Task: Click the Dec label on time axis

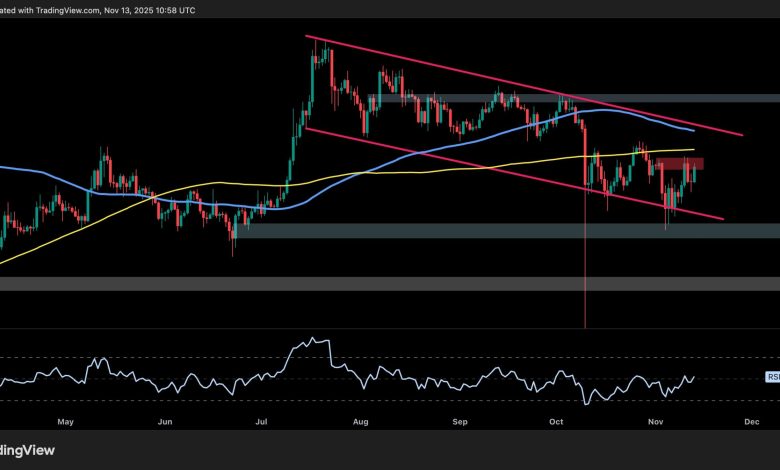Action: coord(750,422)
